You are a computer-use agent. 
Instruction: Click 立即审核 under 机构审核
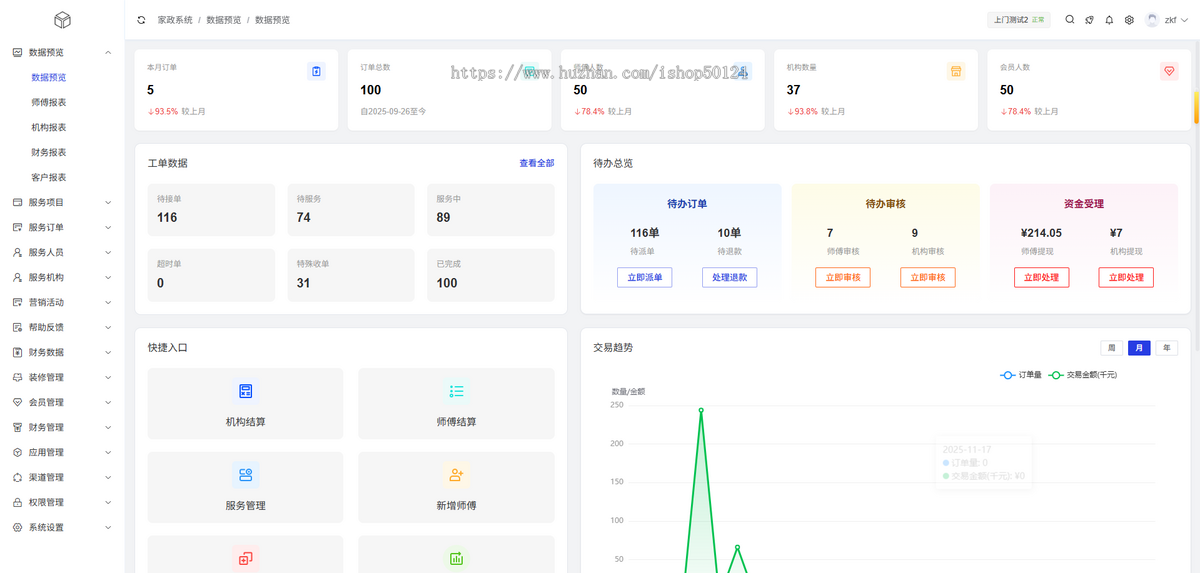coord(928,277)
